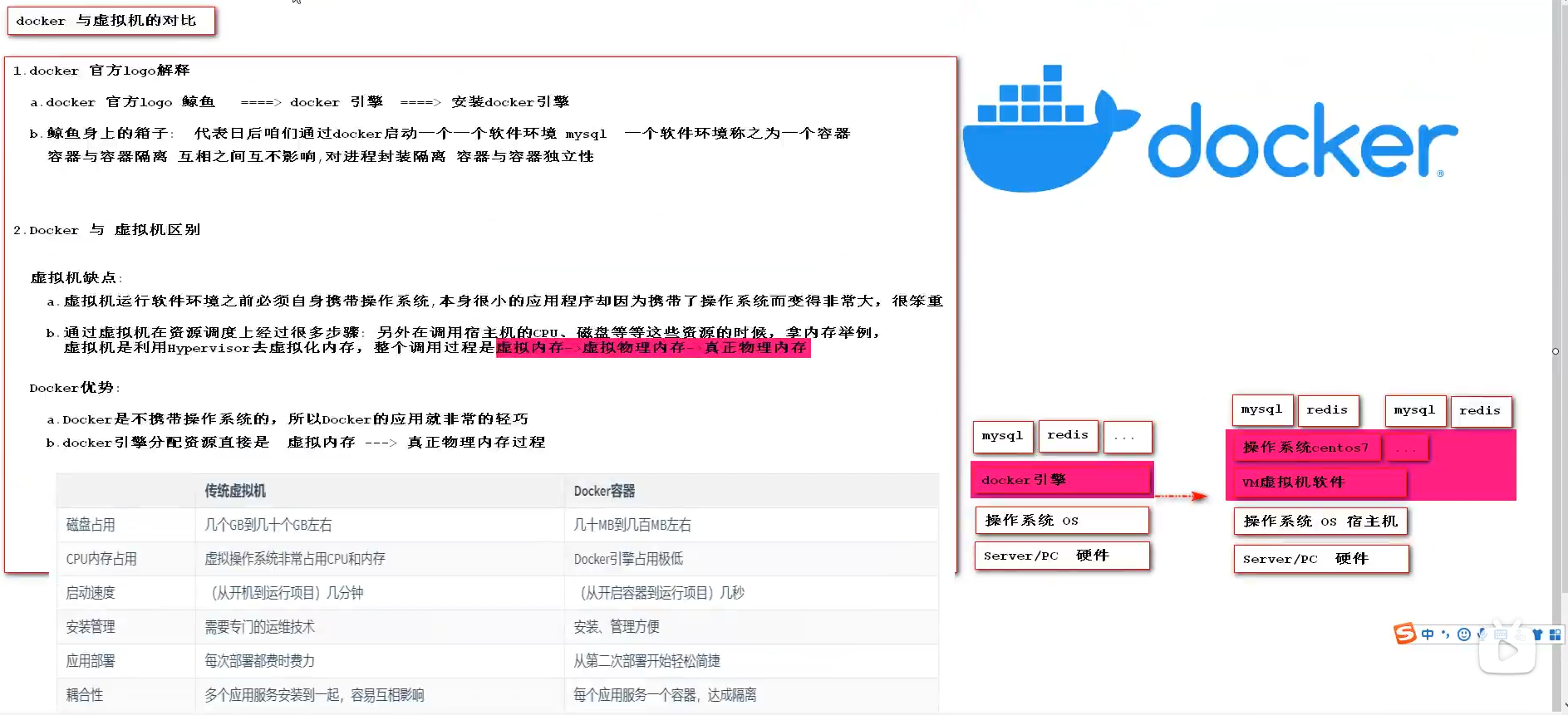
Task: Click the 'CPU内存占用' row label
Action: [x=101, y=559]
